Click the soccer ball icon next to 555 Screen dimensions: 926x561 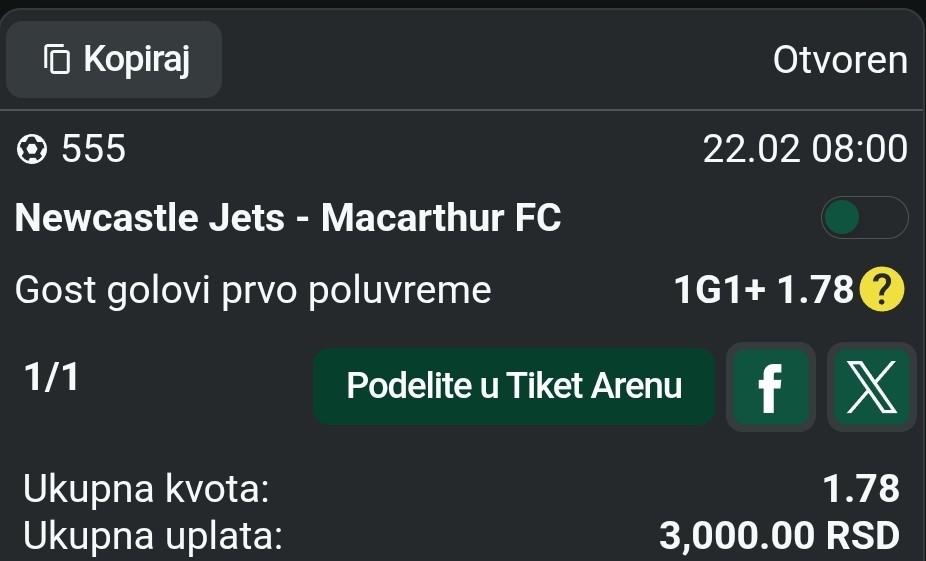33,150
